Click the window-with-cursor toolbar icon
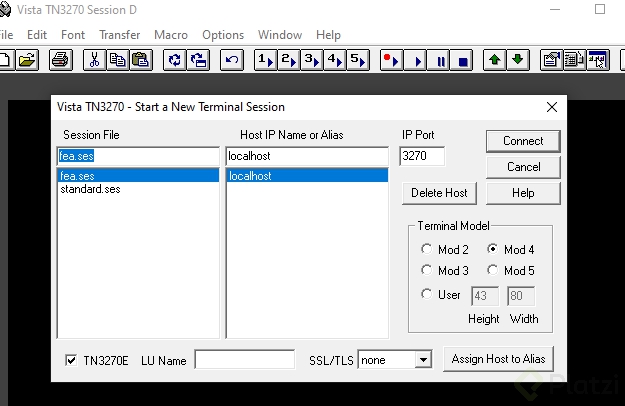 point(598,60)
